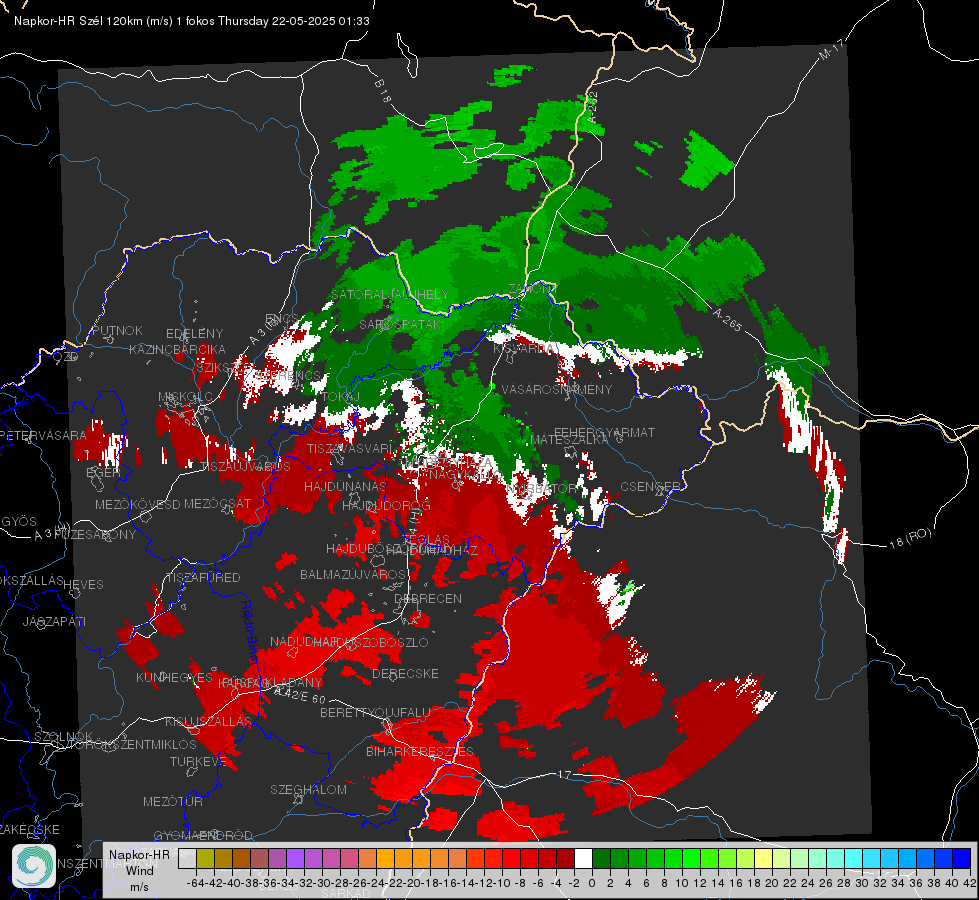Select the TISZAFÜRED label

pos(204,578)
